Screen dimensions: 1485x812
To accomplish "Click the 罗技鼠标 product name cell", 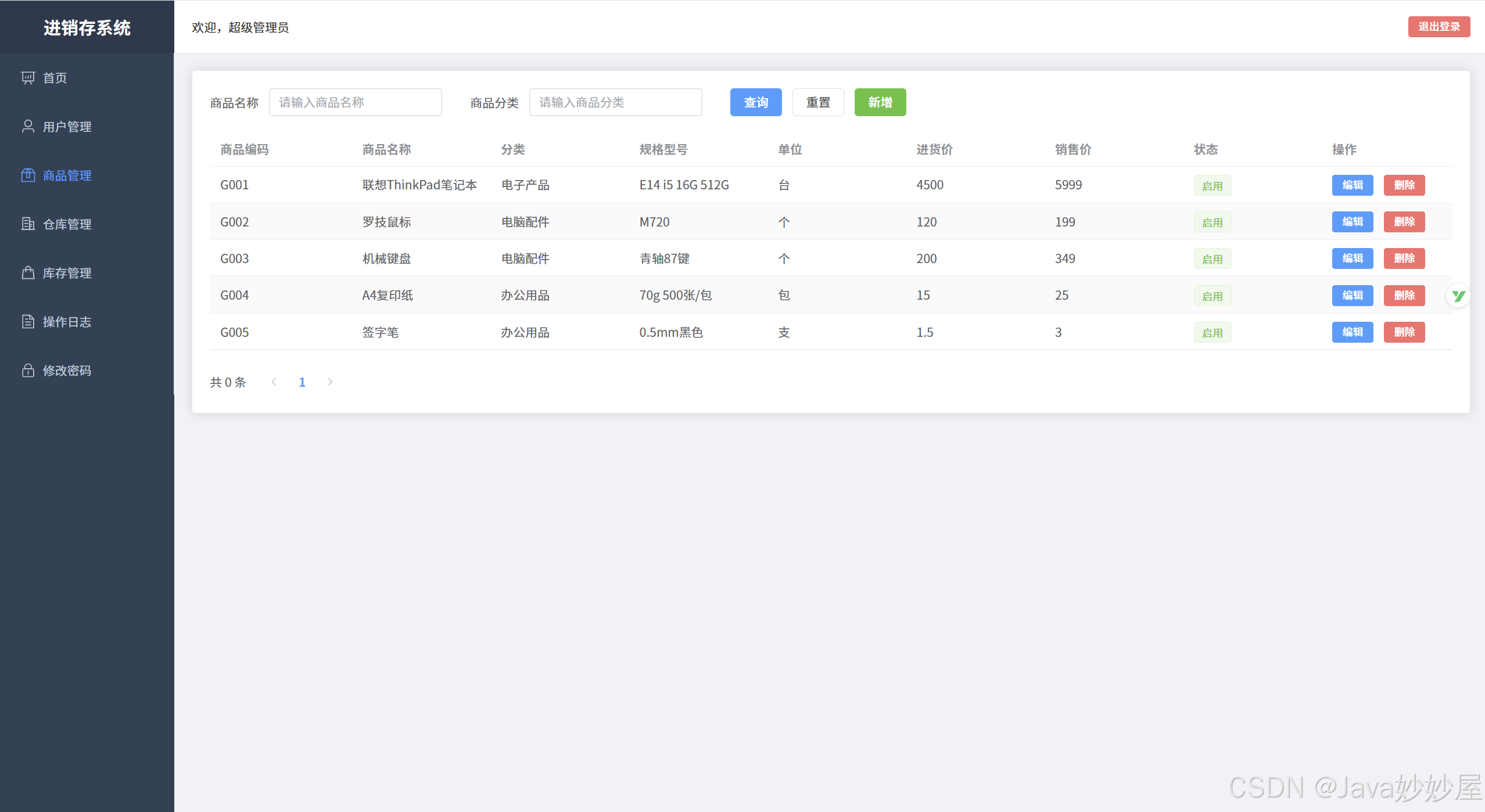I will click(x=386, y=222).
